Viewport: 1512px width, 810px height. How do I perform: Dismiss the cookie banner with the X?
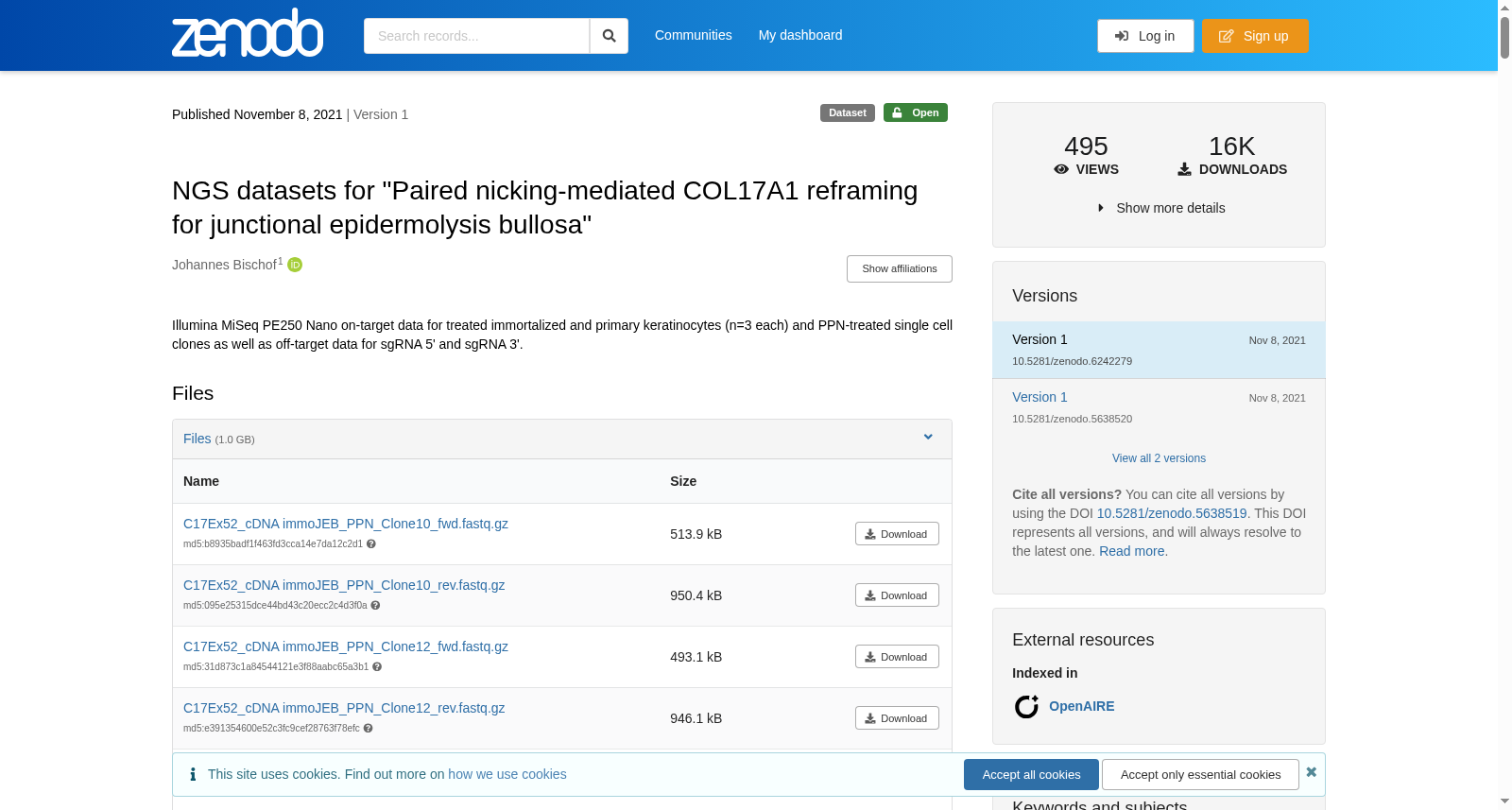[x=1312, y=772]
